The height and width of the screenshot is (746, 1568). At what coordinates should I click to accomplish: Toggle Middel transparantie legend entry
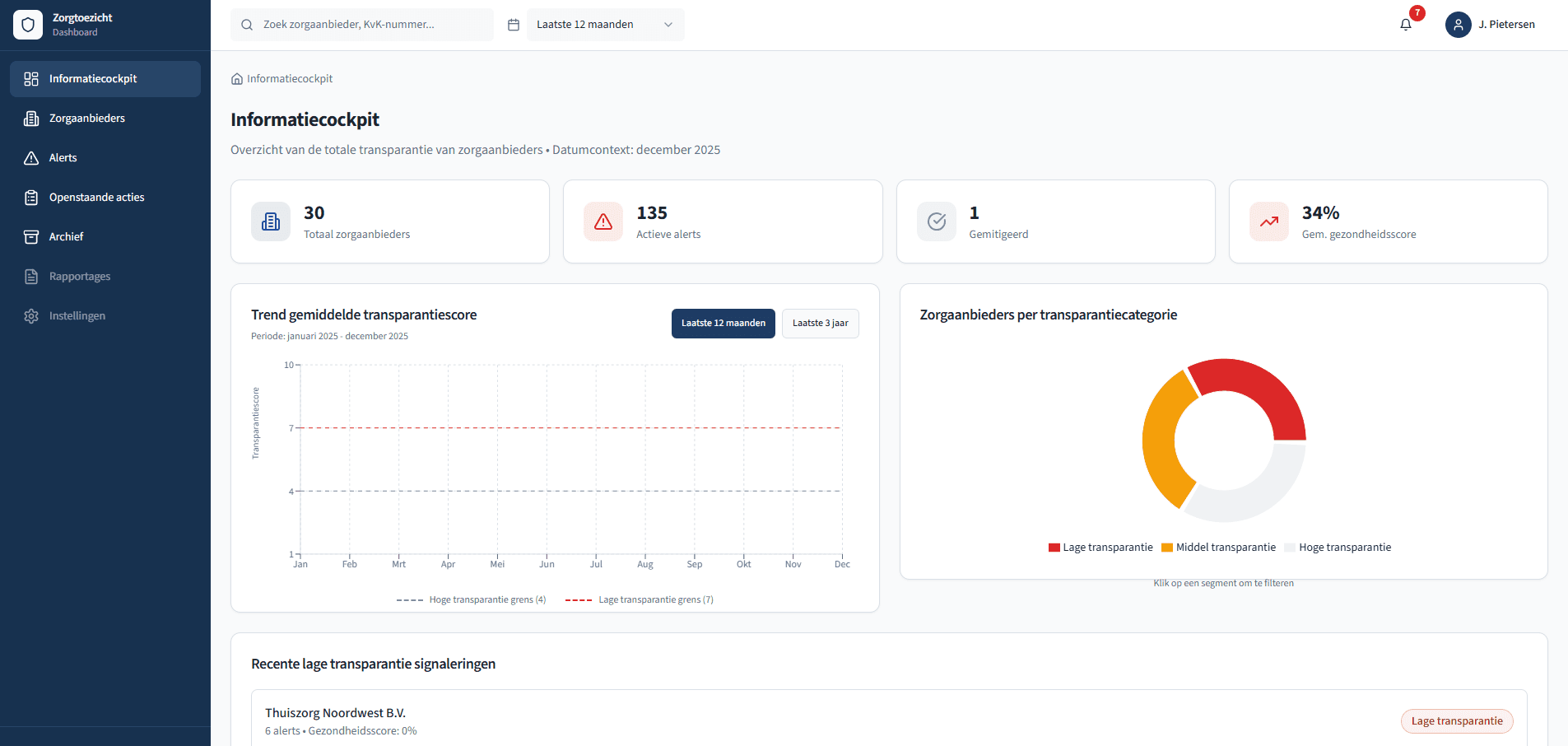(x=1219, y=548)
